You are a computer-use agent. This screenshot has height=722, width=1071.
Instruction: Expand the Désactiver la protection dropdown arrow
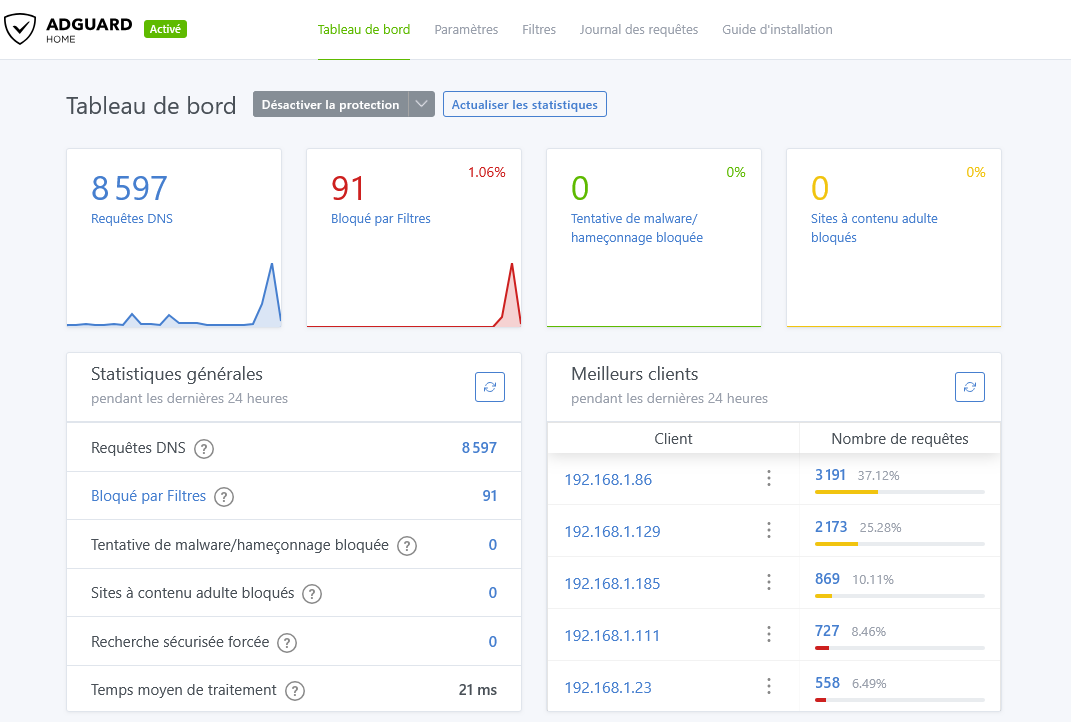422,105
